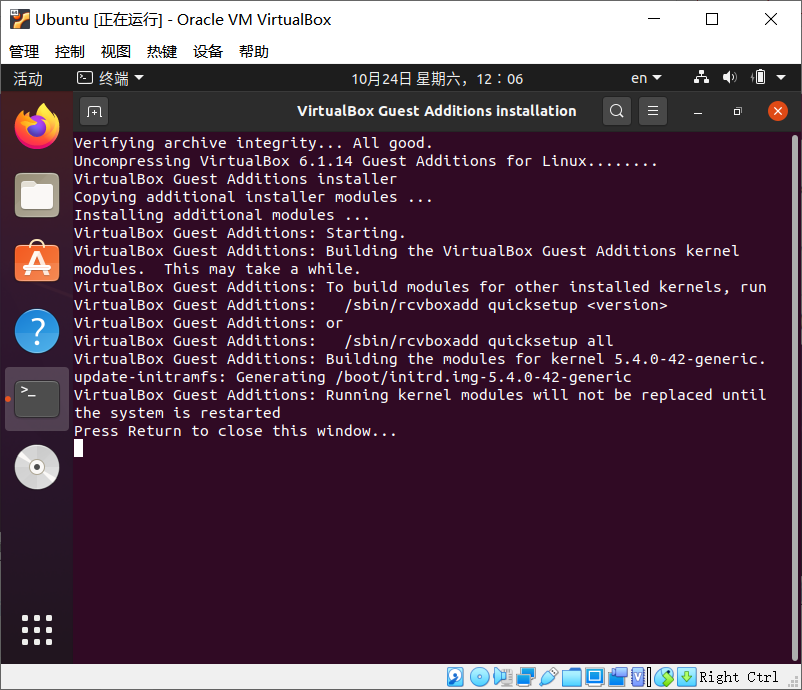Screen dimensions: 802x690
Task: Open the 视图 menu in VirtualBox
Action: (115, 50)
